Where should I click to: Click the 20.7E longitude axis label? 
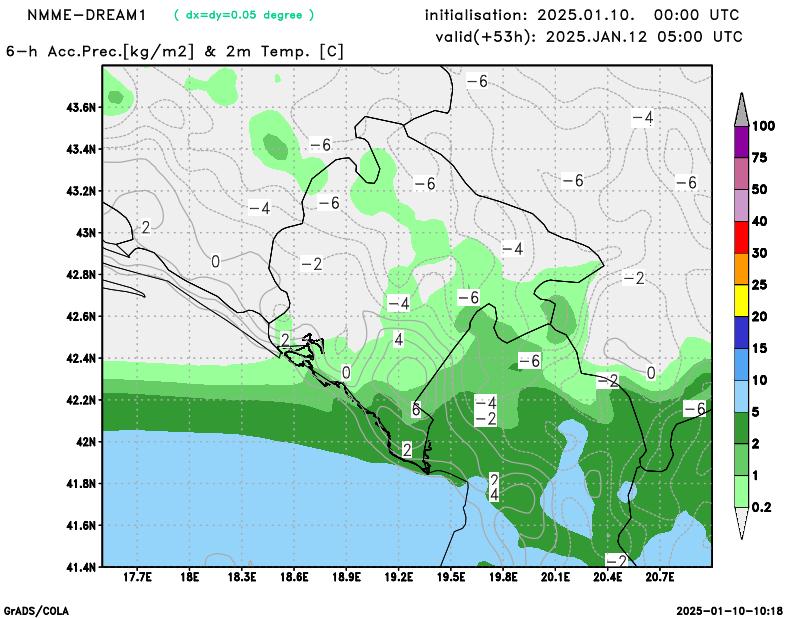click(x=660, y=577)
